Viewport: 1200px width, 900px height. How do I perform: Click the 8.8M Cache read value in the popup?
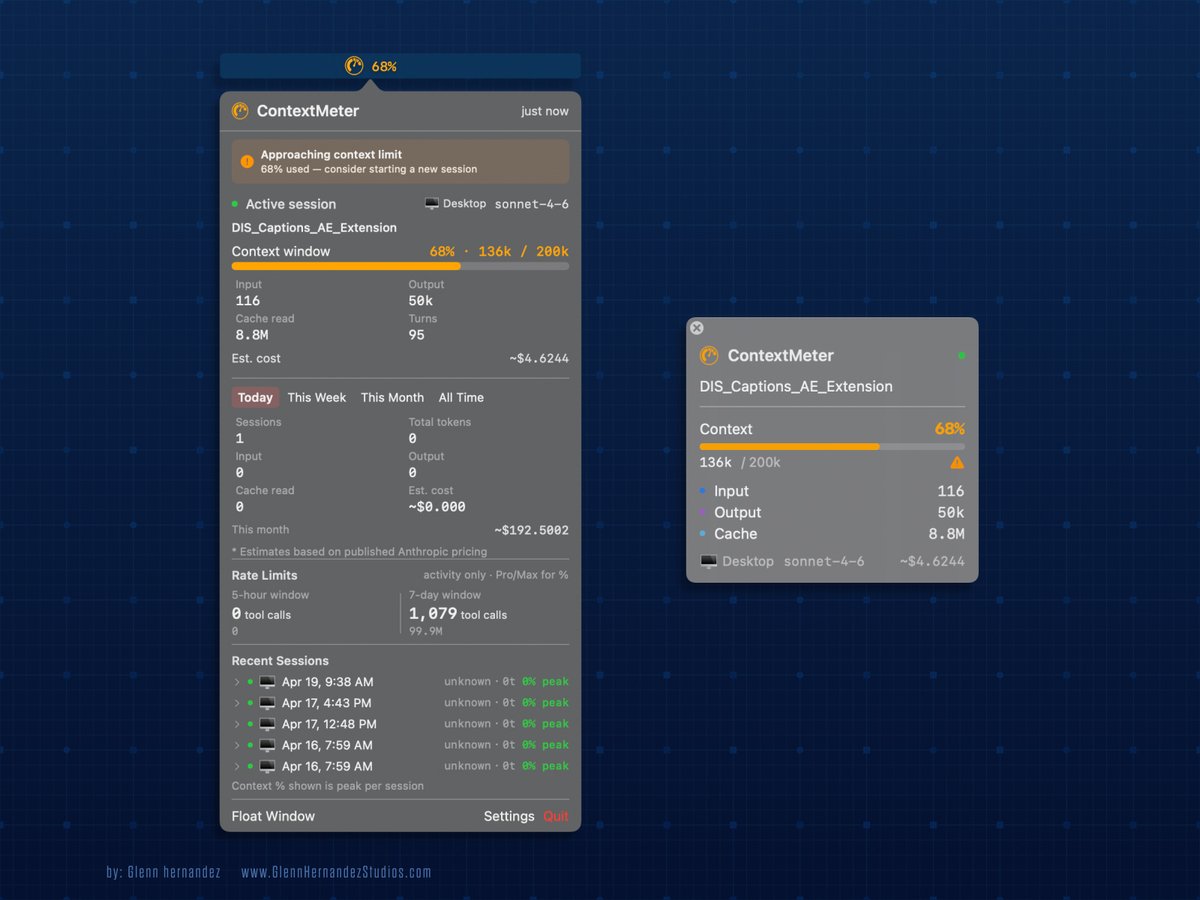(x=251, y=335)
